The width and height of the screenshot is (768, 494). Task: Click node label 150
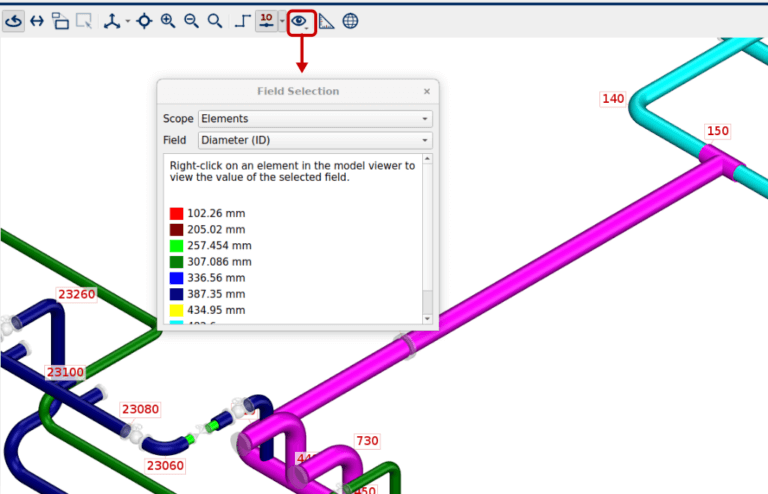[x=718, y=131]
